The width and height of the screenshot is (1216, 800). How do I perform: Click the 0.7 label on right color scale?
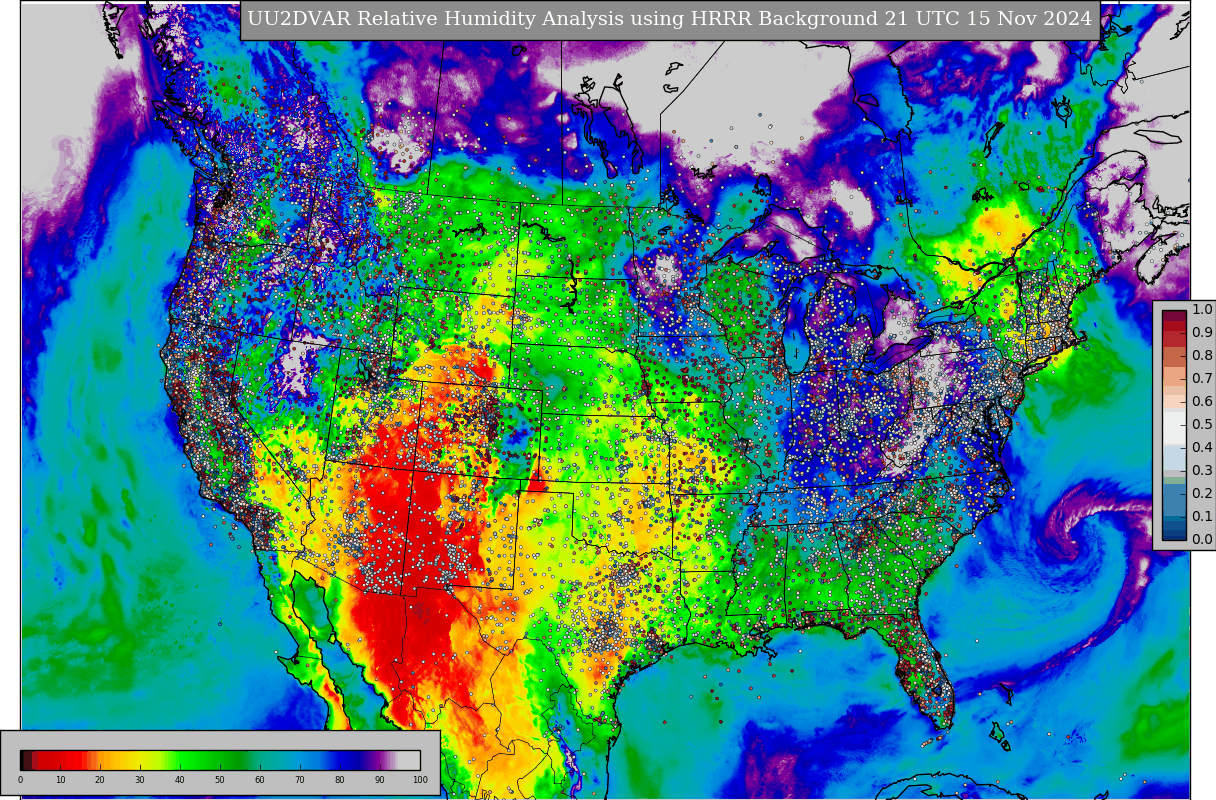1202,378
